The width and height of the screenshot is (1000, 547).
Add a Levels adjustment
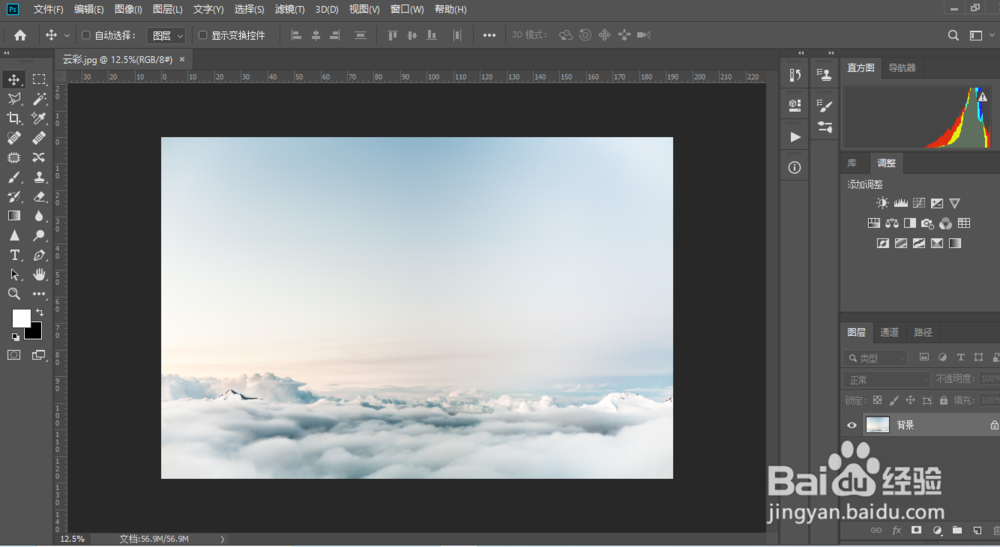pyautogui.click(x=901, y=203)
